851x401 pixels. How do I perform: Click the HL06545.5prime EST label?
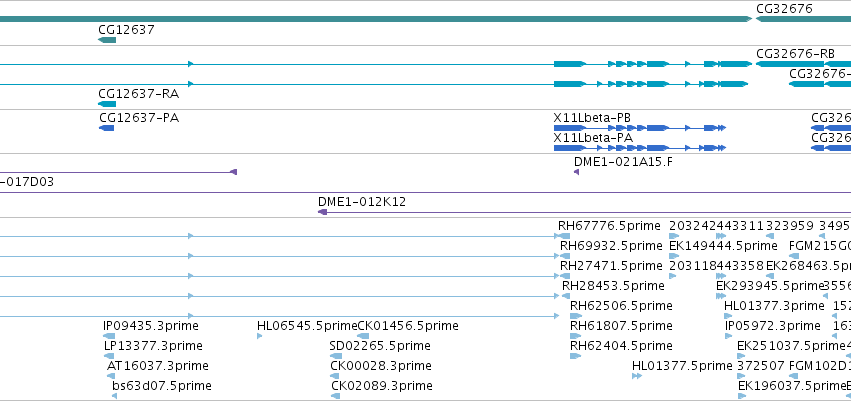tap(307, 326)
